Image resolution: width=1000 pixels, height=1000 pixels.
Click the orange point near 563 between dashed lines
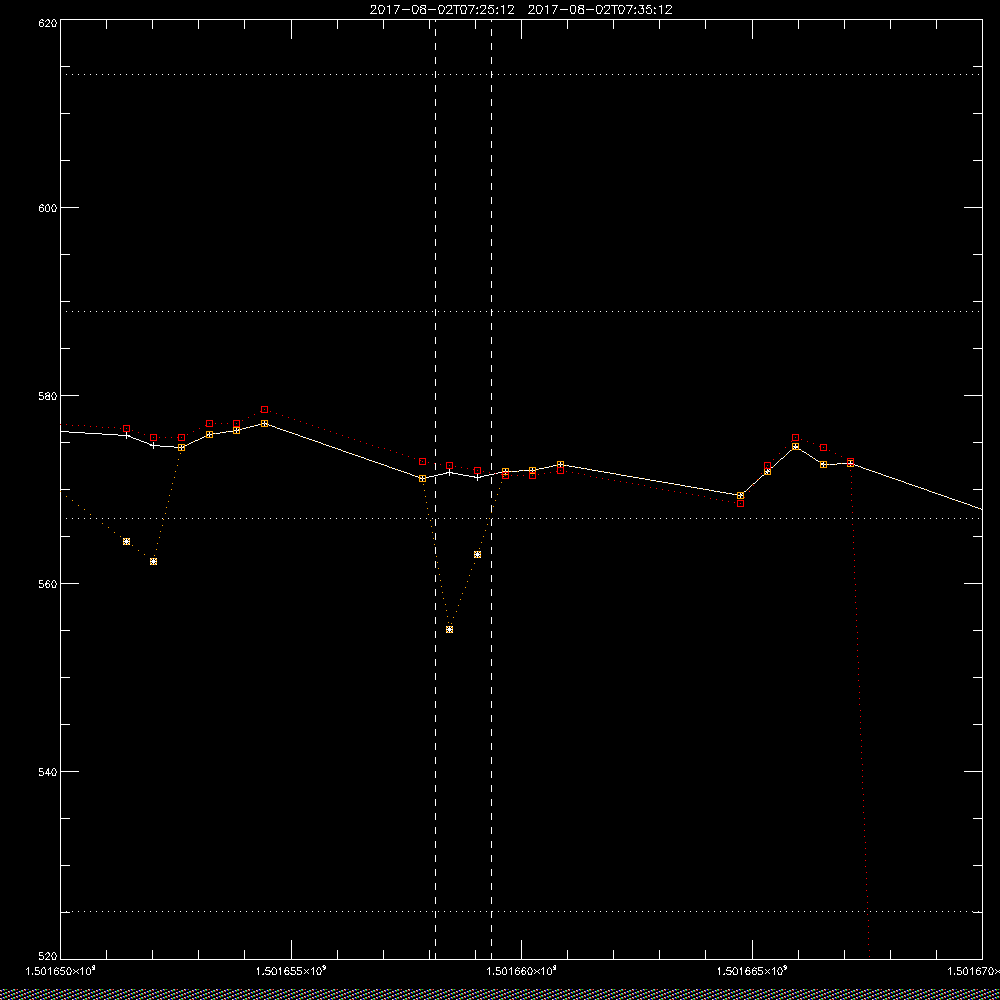pos(478,554)
